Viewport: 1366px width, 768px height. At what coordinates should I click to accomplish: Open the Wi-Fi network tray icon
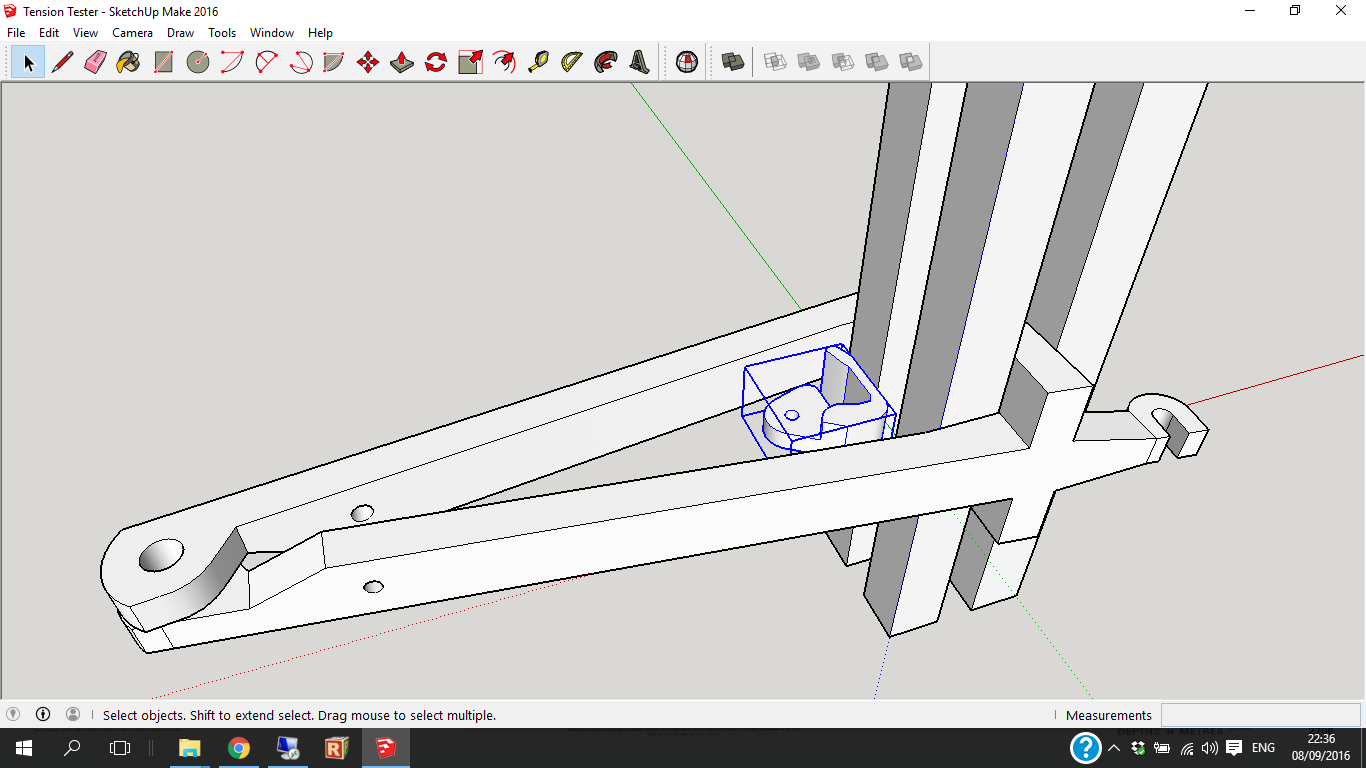[1187, 748]
